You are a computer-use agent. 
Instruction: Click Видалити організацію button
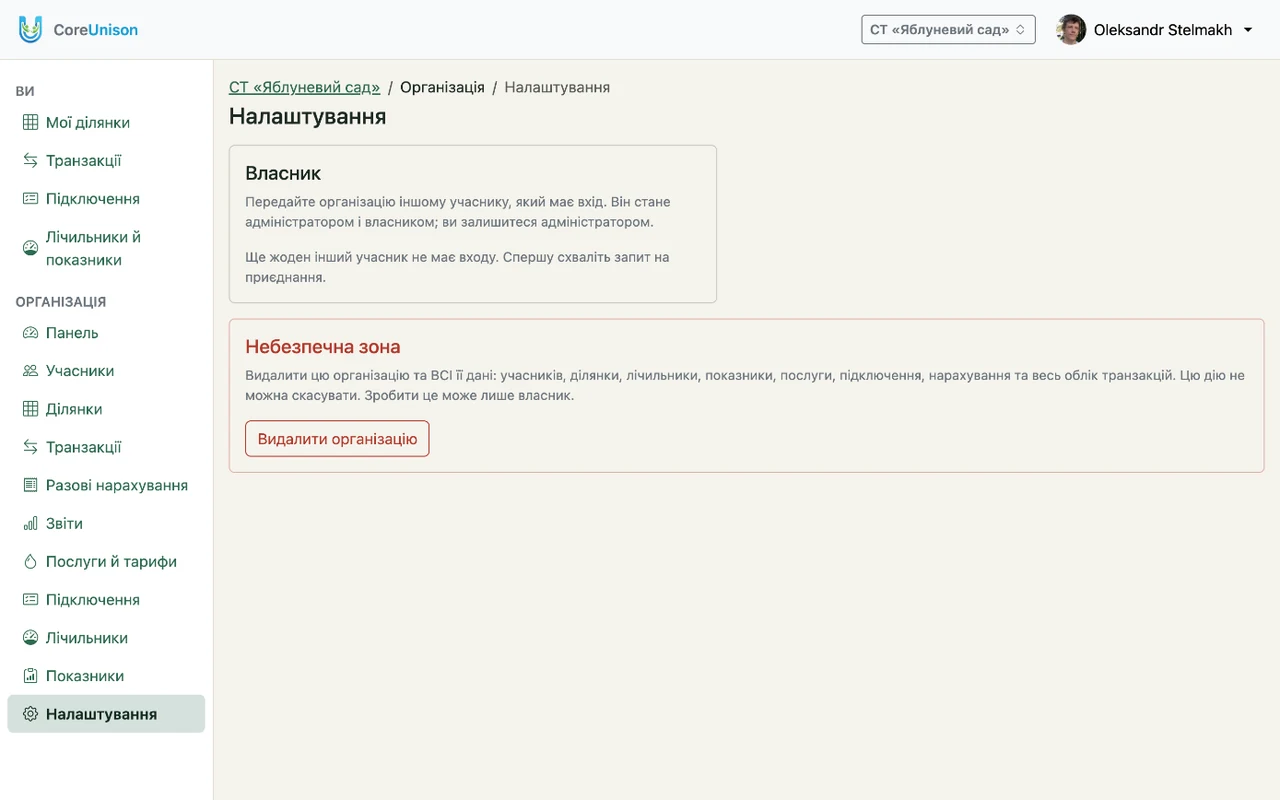point(337,439)
